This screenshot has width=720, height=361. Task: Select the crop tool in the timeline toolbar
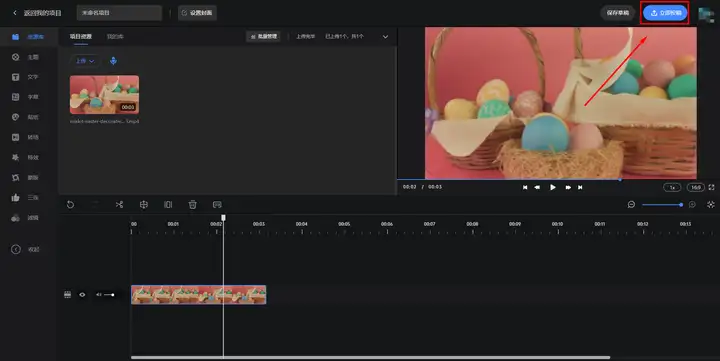[144, 205]
